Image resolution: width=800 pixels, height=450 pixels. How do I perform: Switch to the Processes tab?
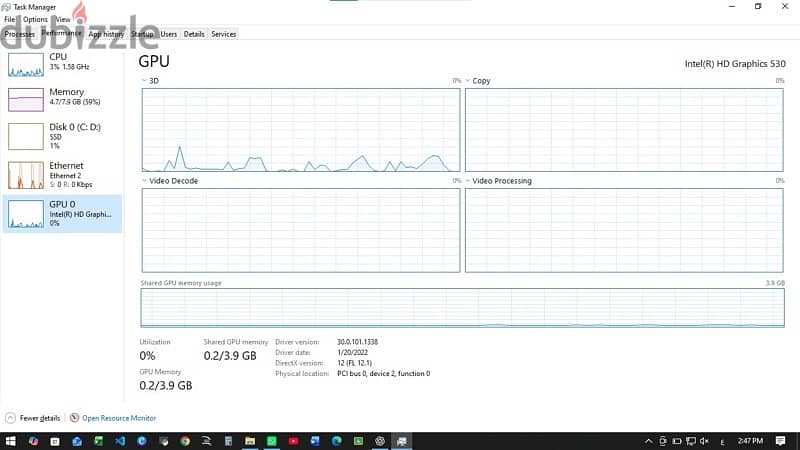pyautogui.click(x=19, y=34)
